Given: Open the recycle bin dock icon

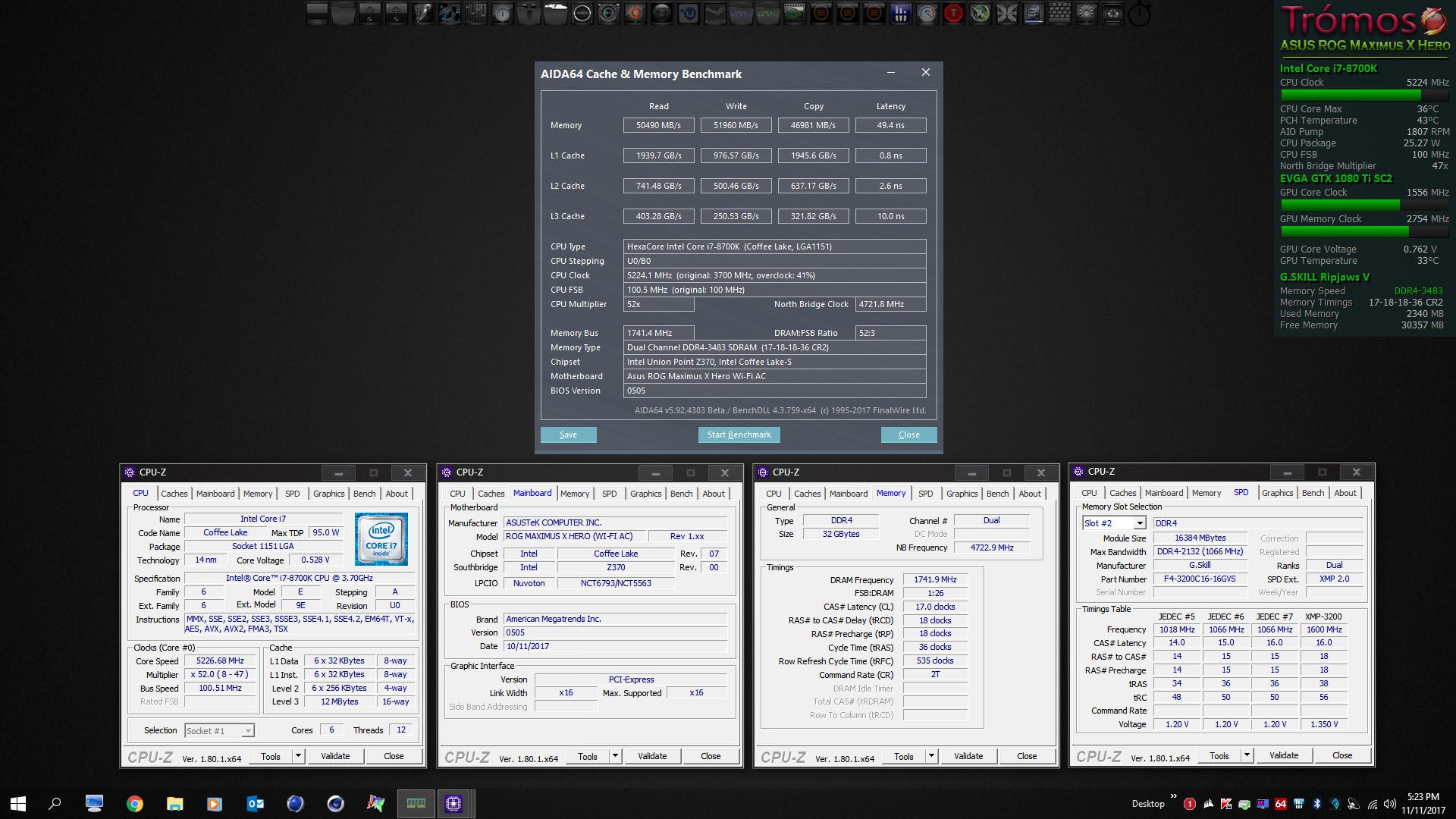Looking at the screenshot, I should [1112, 14].
